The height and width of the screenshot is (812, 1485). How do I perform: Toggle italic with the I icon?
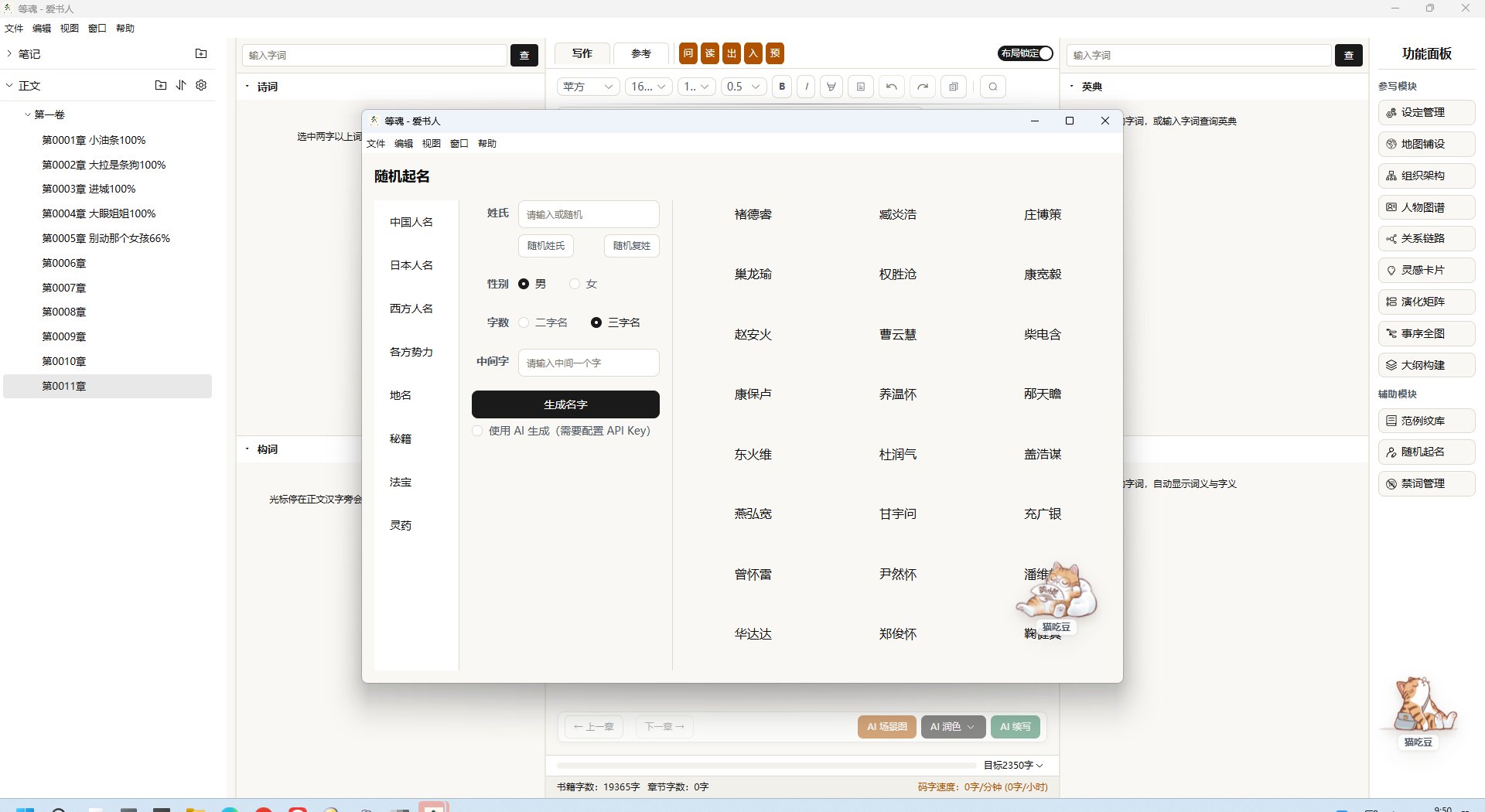(x=807, y=87)
